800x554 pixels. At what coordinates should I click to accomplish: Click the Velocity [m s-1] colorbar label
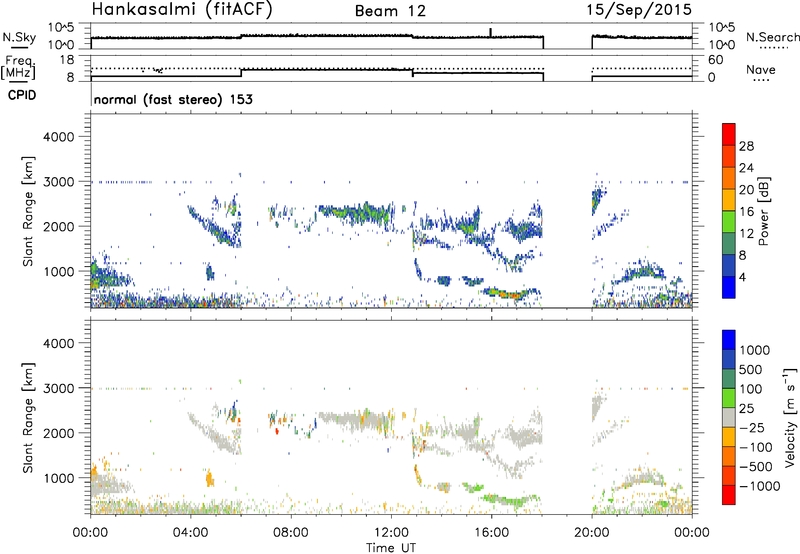coord(789,417)
